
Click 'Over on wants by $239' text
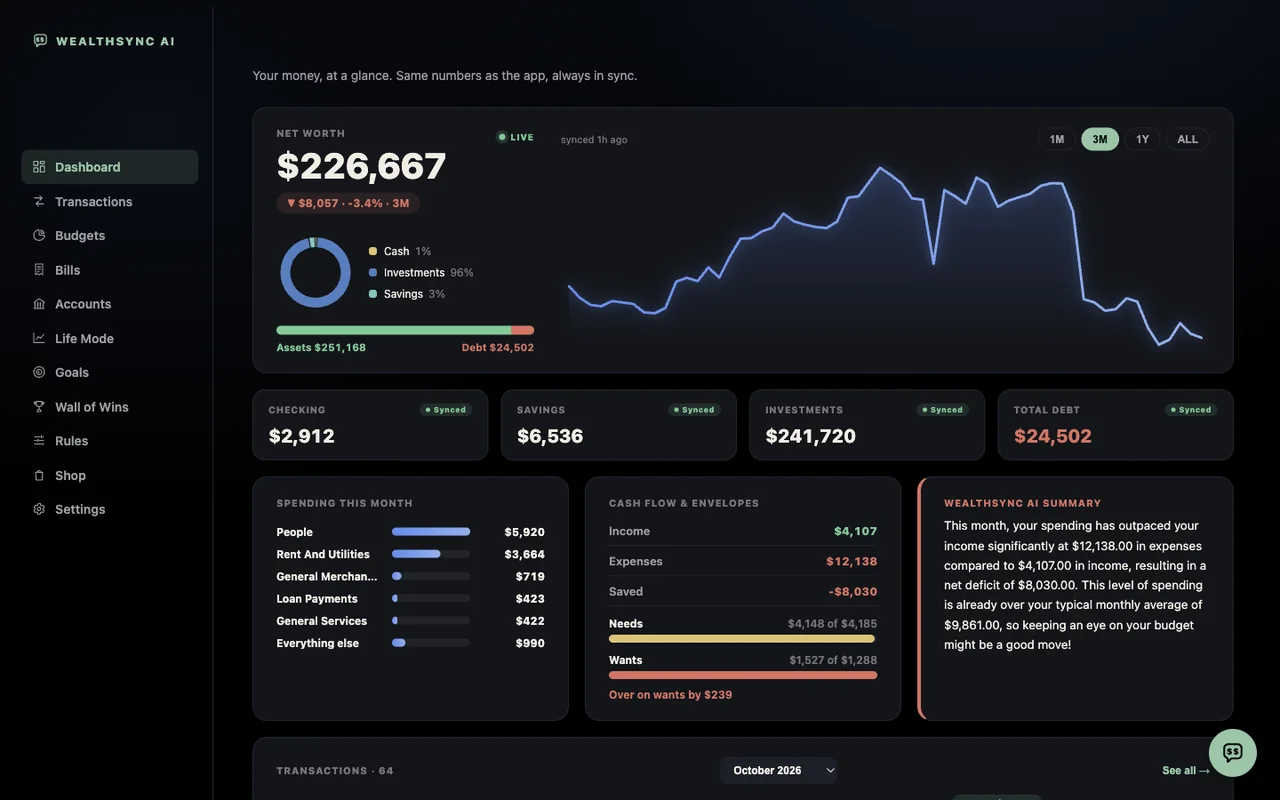click(670, 695)
